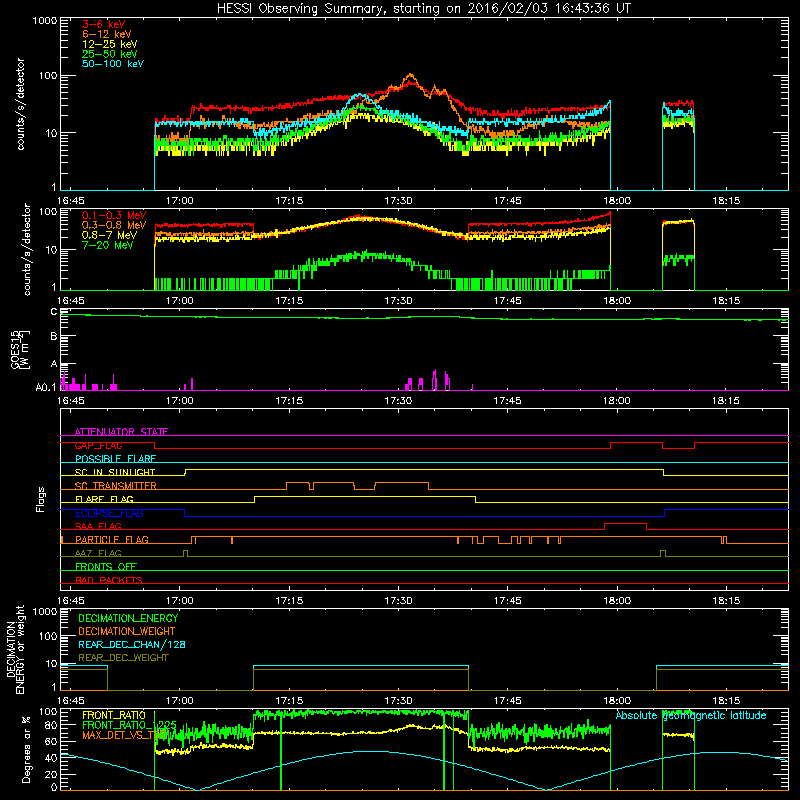Select the REAR_DEC_WEIGHT legend label
This screenshot has height=800, width=800.
123,658
